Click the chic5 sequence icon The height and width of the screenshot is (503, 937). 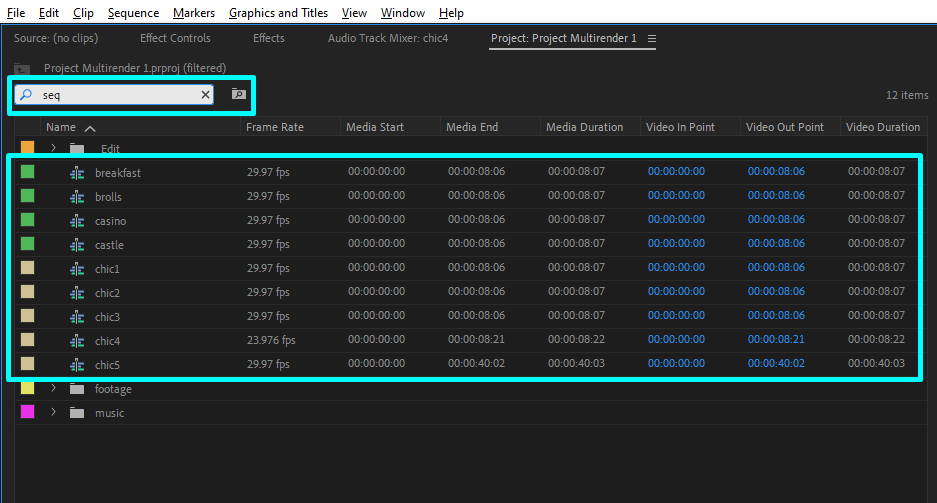(77, 364)
